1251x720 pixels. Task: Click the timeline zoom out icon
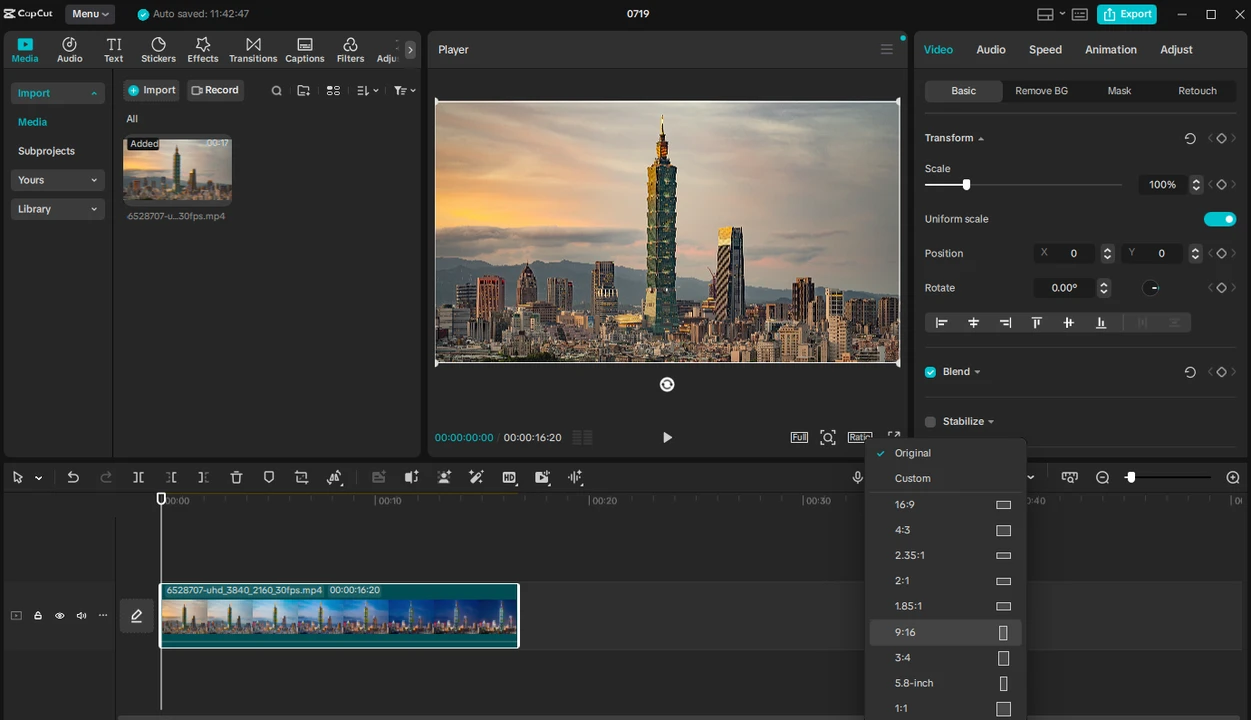pos(1103,478)
